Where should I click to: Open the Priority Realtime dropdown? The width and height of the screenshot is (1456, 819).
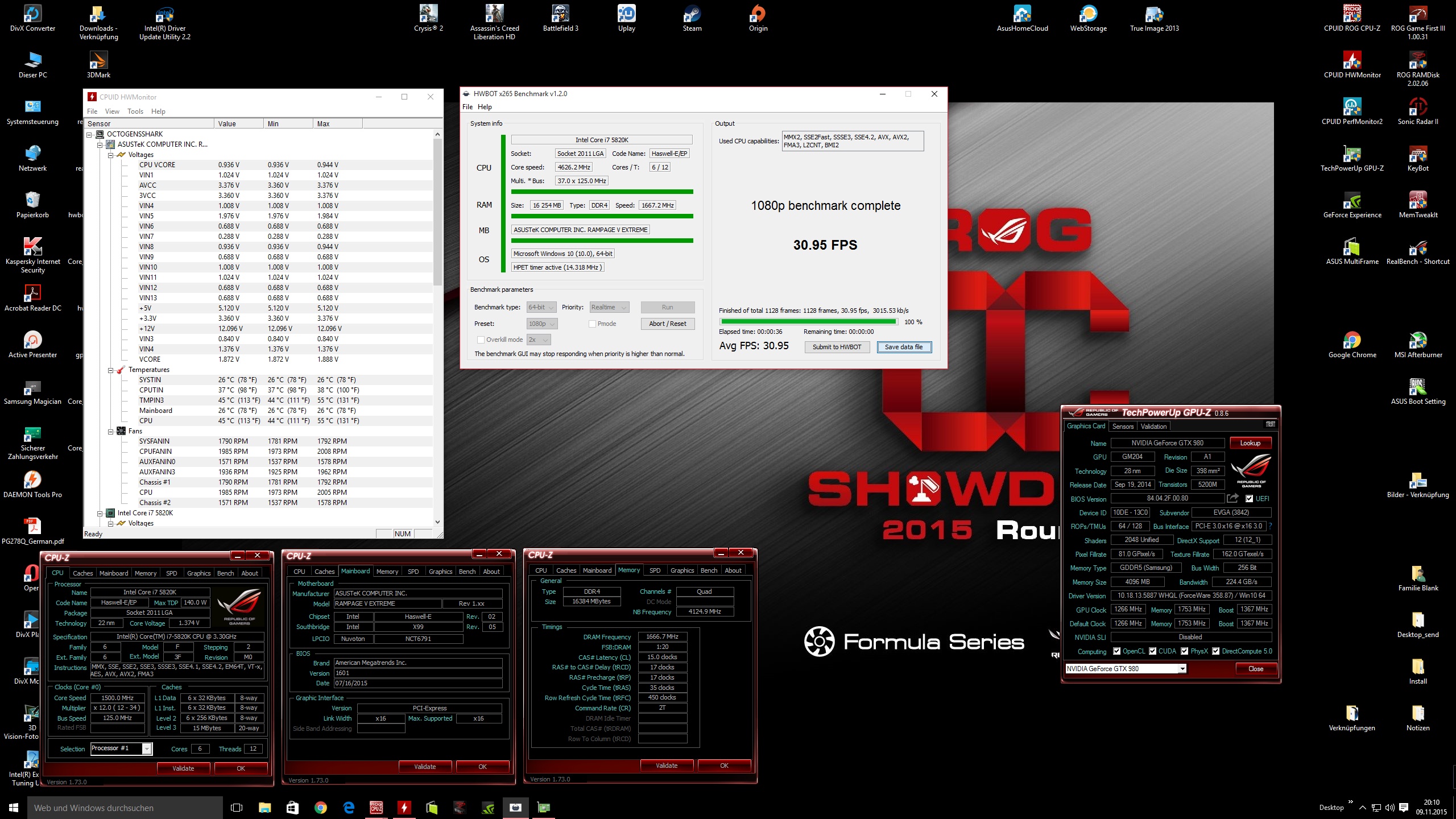609,307
